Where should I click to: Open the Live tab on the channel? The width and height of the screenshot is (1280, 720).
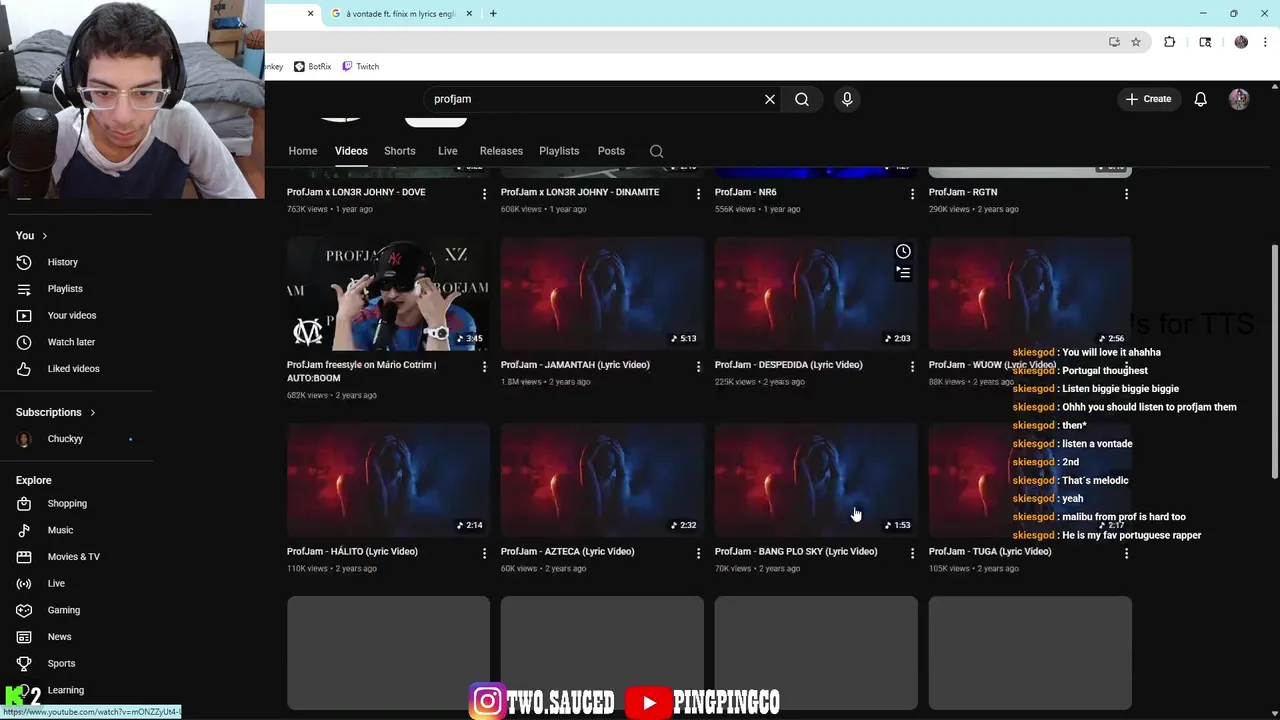448,151
